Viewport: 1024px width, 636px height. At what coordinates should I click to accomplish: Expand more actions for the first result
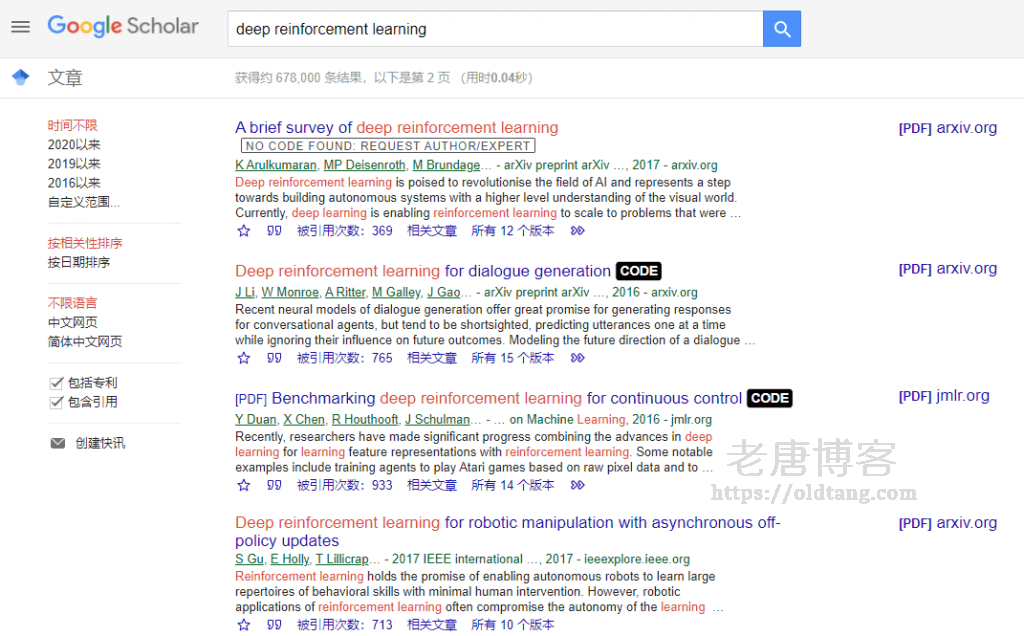pyautogui.click(x=577, y=230)
